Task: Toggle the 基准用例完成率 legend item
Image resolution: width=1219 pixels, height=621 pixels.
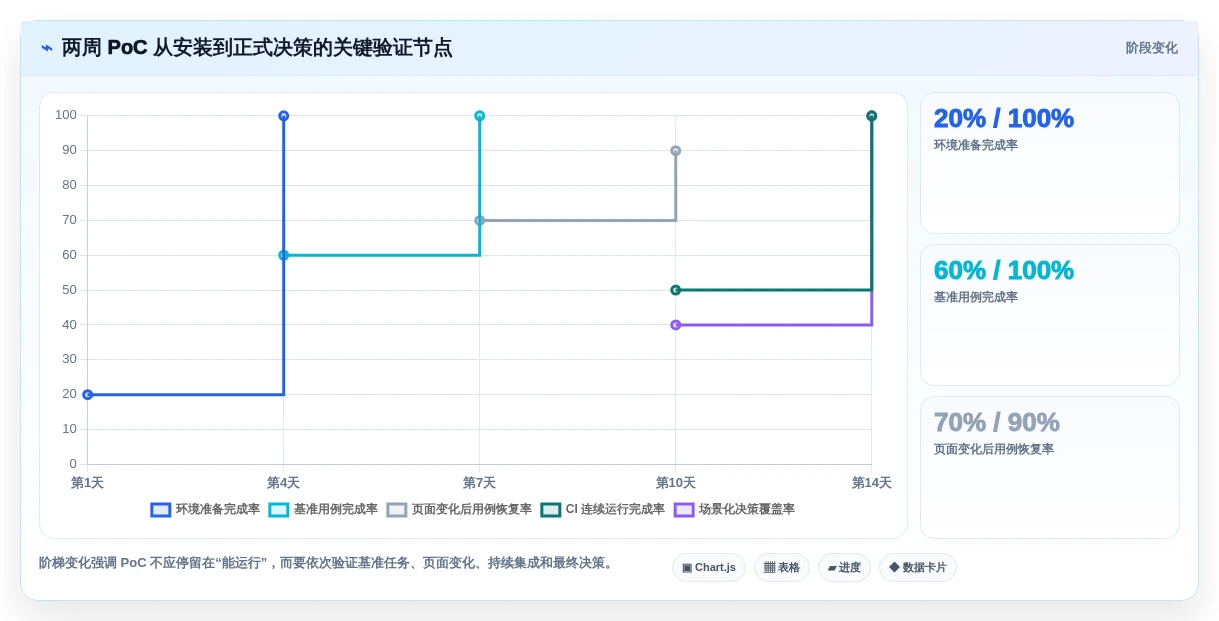Action: click(x=323, y=509)
